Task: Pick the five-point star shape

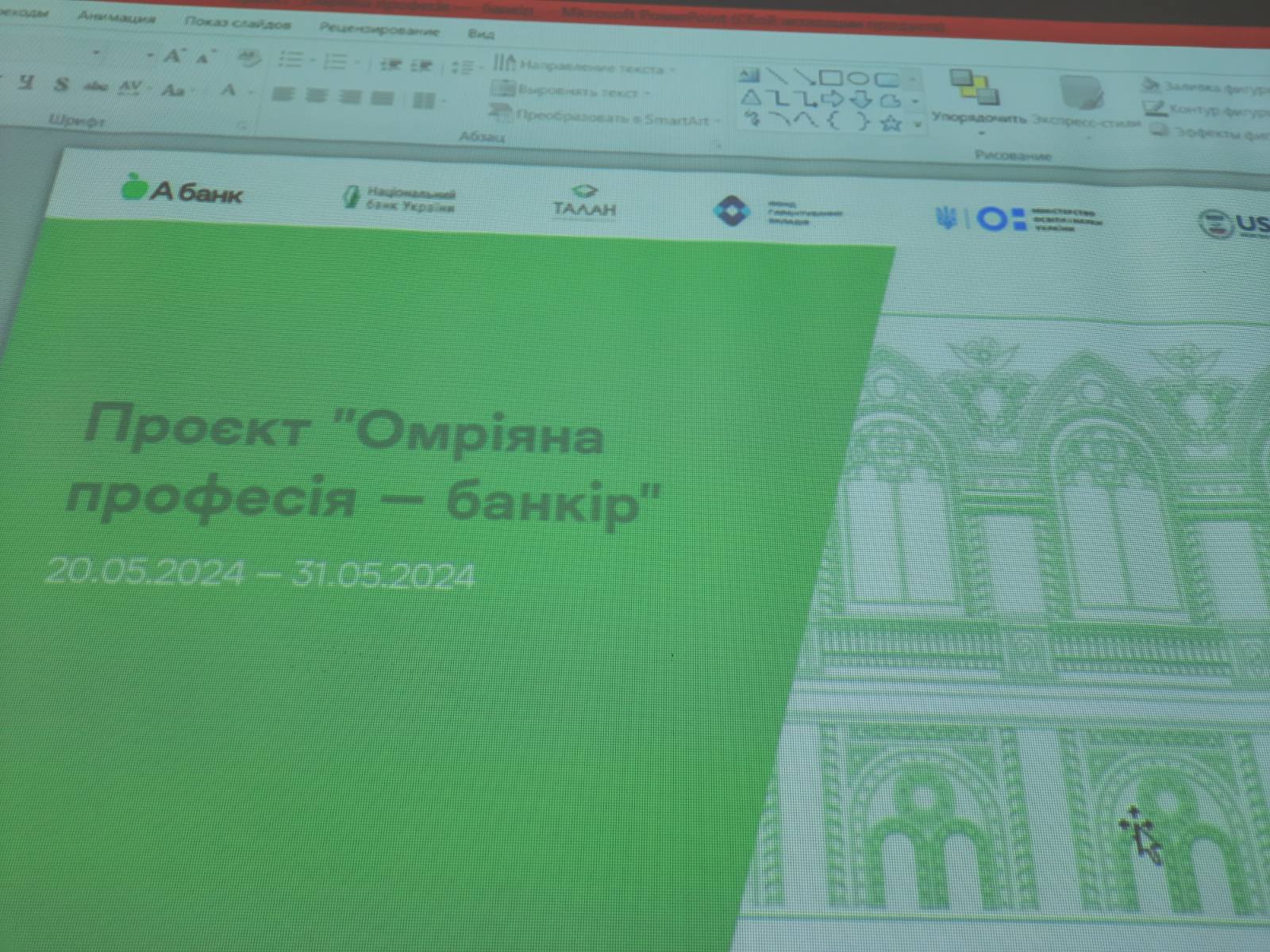Action: point(891,123)
